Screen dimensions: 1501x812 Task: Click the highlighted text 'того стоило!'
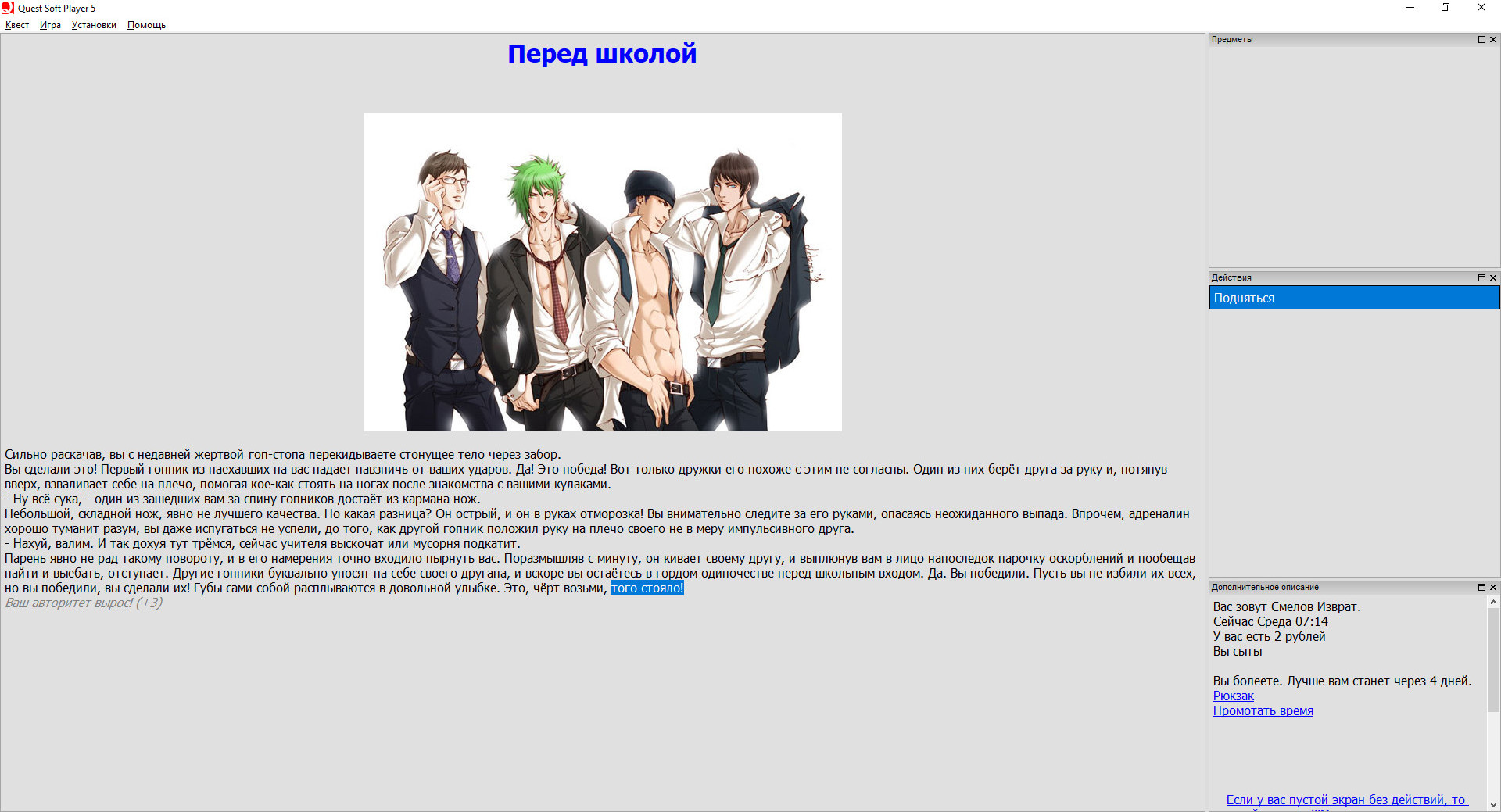click(x=647, y=588)
